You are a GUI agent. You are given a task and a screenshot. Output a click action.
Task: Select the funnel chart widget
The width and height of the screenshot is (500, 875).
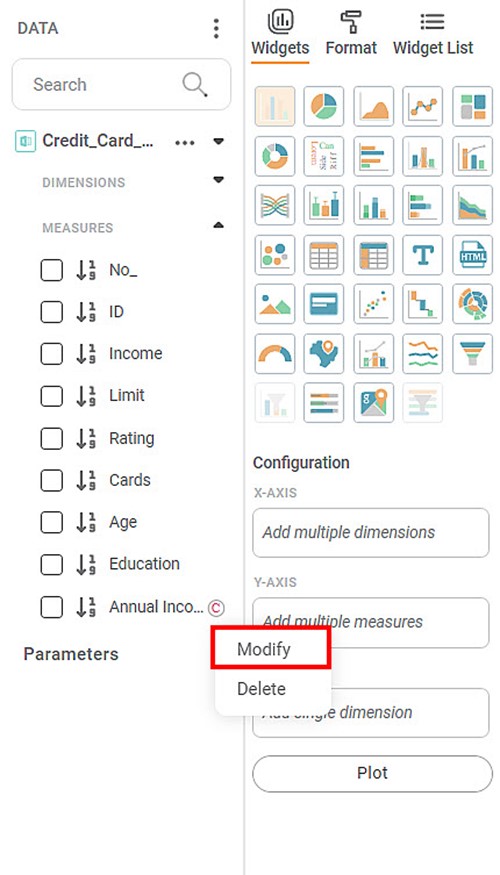pos(472,354)
